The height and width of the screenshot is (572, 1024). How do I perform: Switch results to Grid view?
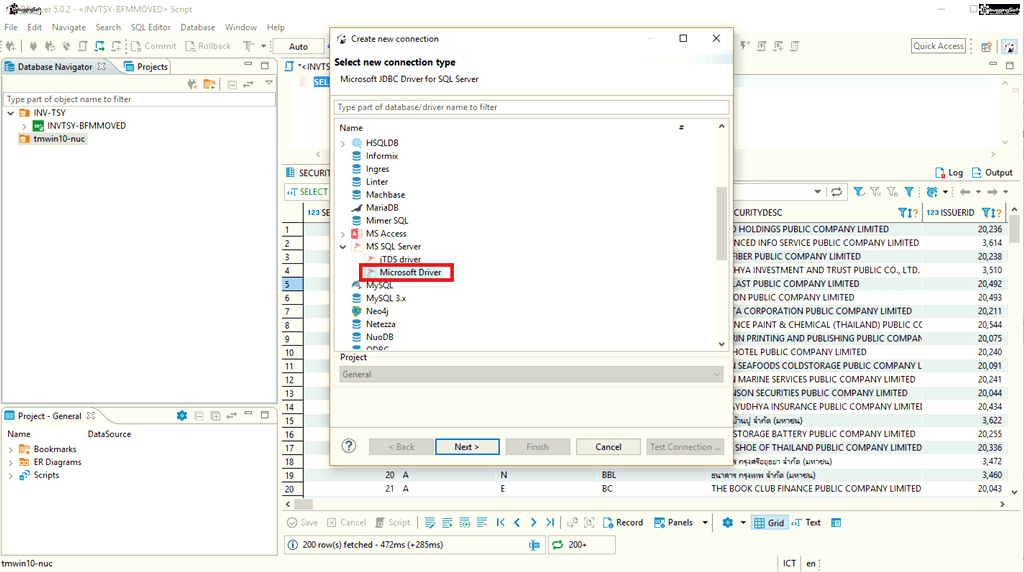pyautogui.click(x=769, y=522)
